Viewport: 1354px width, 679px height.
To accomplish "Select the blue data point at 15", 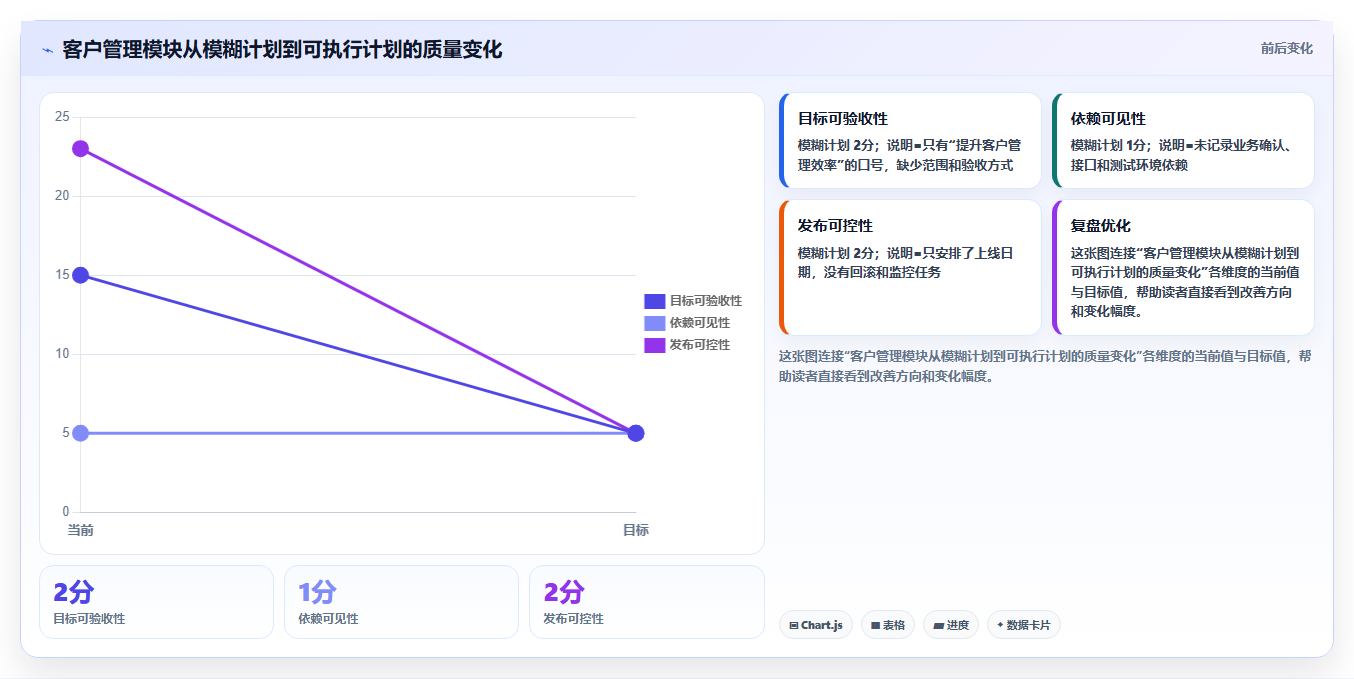I will coord(81,275).
